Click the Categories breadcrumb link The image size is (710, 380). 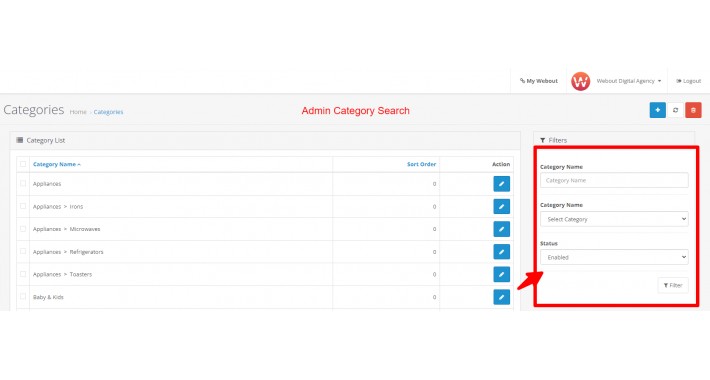[108, 112]
